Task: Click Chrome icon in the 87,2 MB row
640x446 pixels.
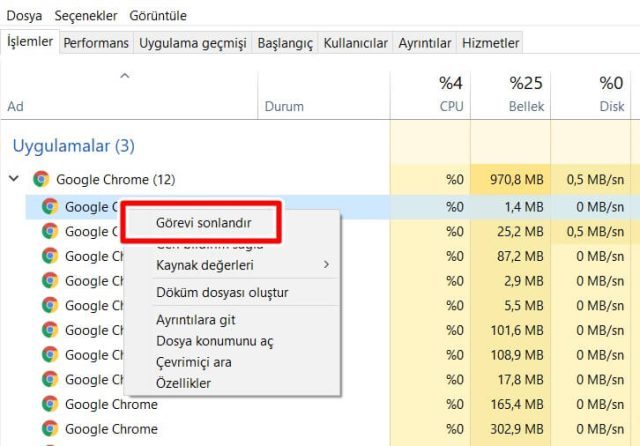Action: click(x=50, y=256)
